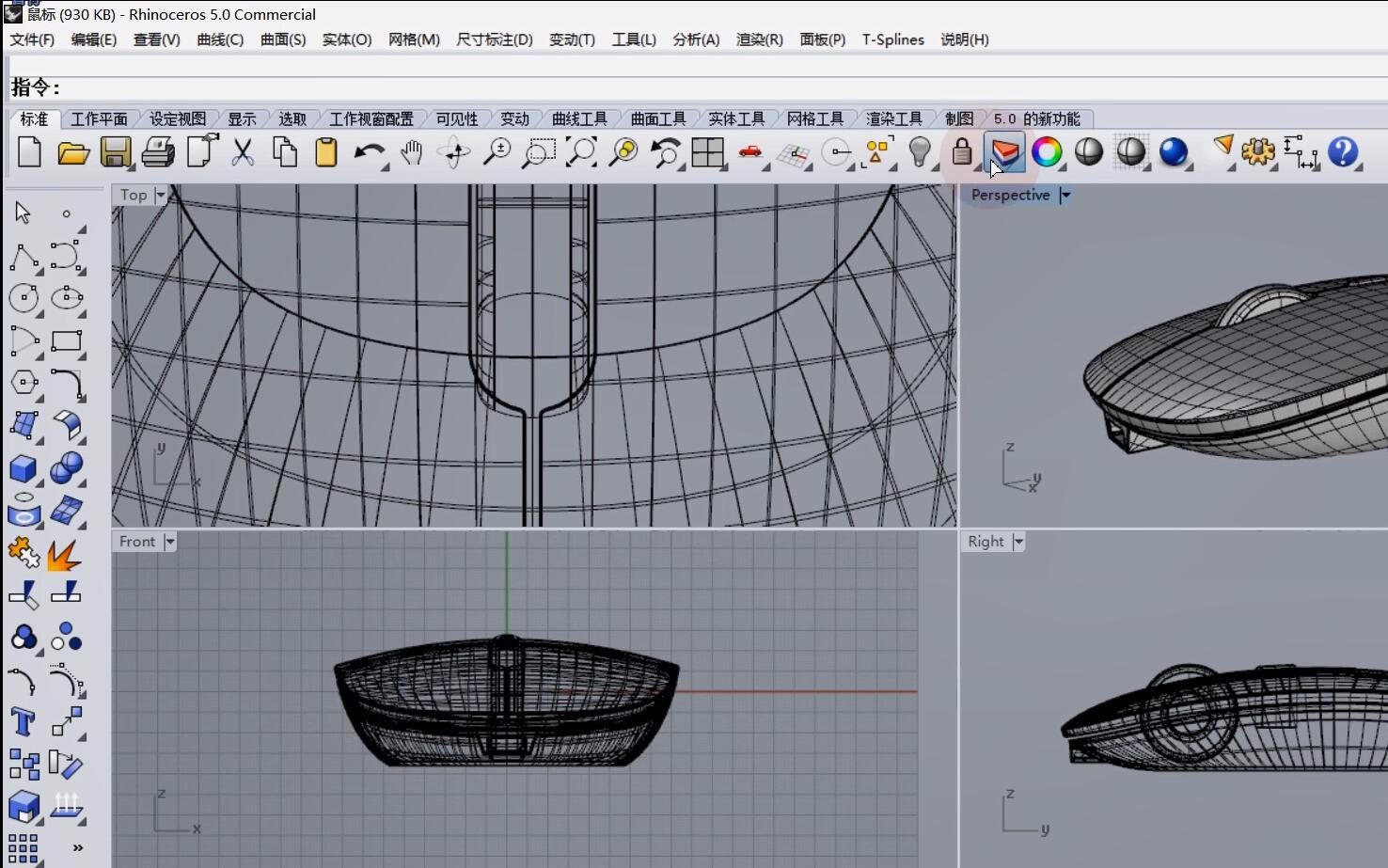Open Options via the gear icon
The height and width of the screenshot is (868, 1388).
[x=1257, y=151]
